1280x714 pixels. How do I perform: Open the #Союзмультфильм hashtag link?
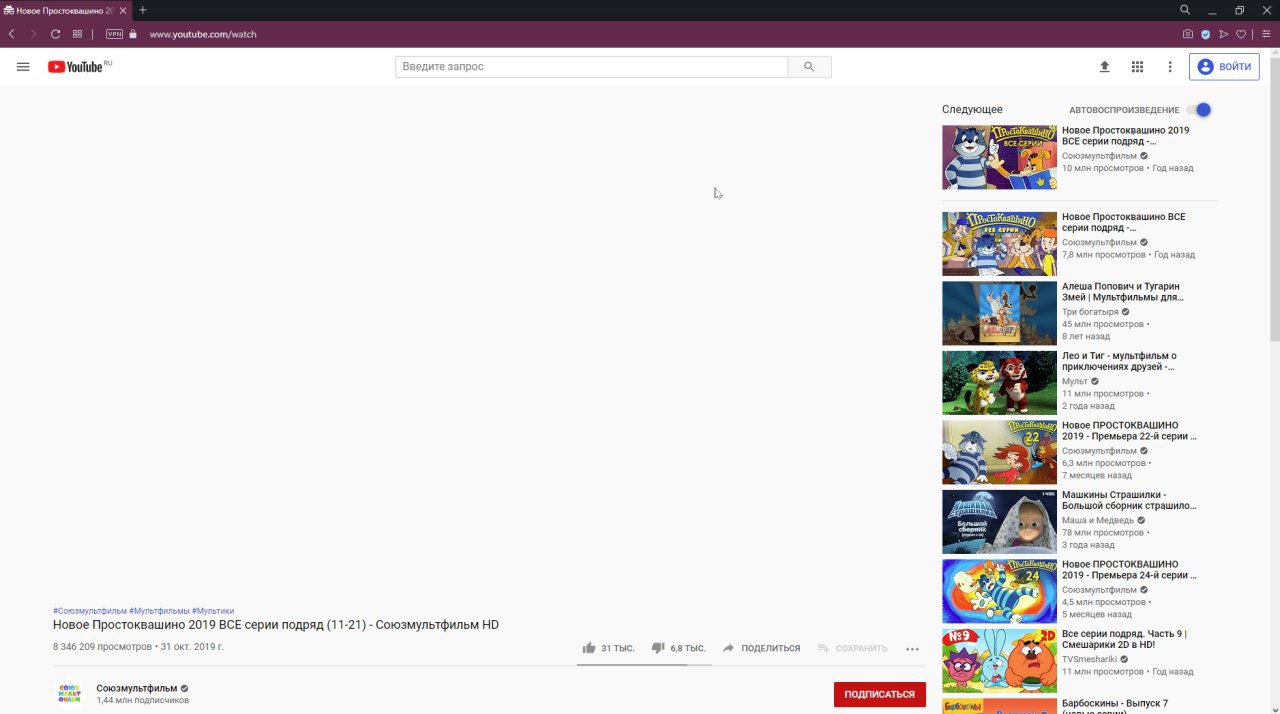tap(90, 611)
